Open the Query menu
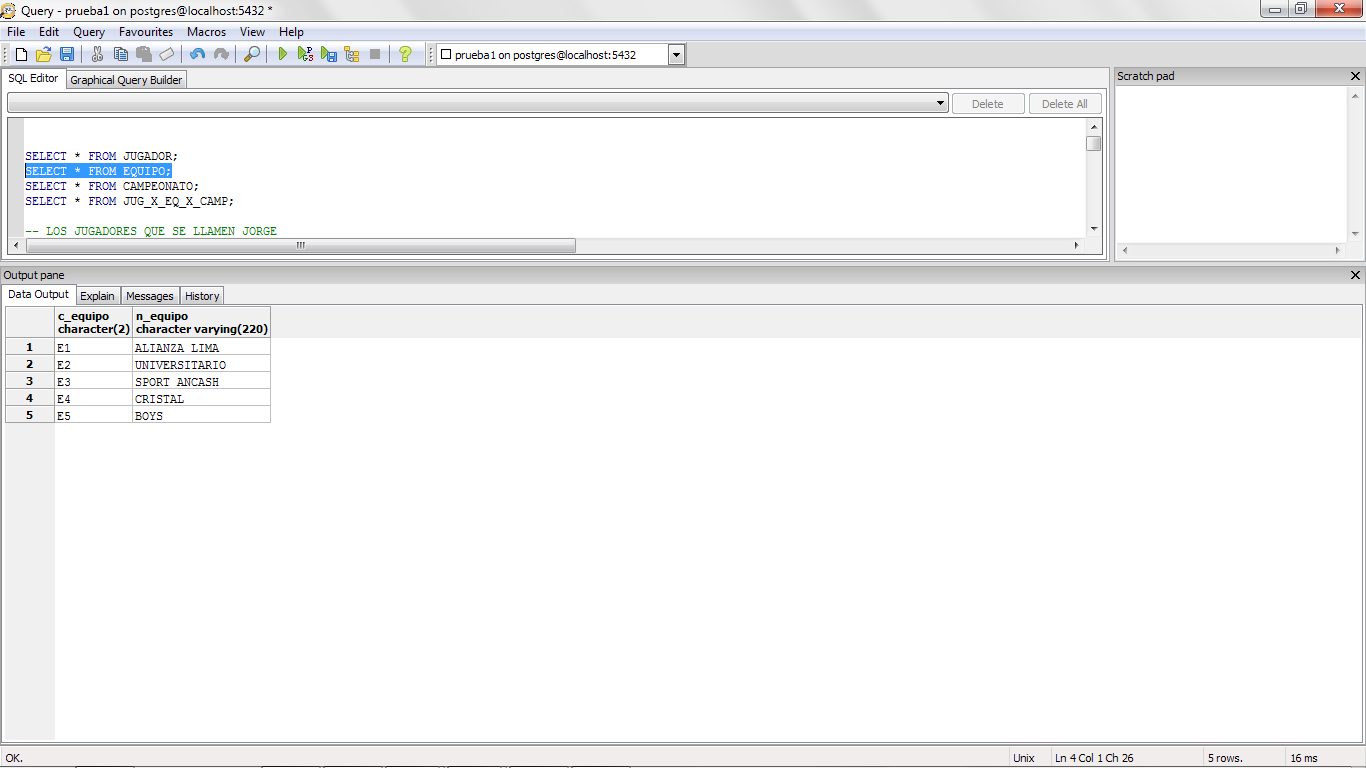 88,32
